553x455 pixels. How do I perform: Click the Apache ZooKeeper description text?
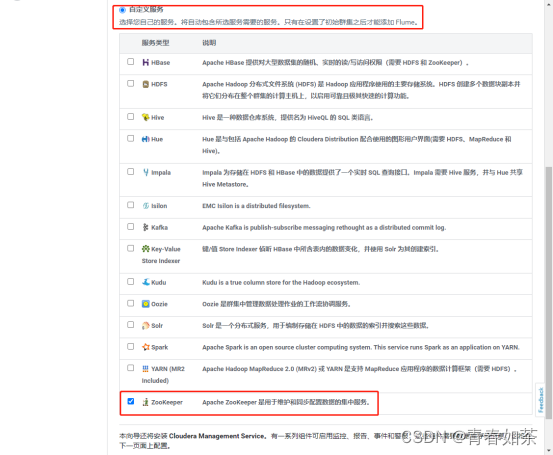(x=286, y=402)
